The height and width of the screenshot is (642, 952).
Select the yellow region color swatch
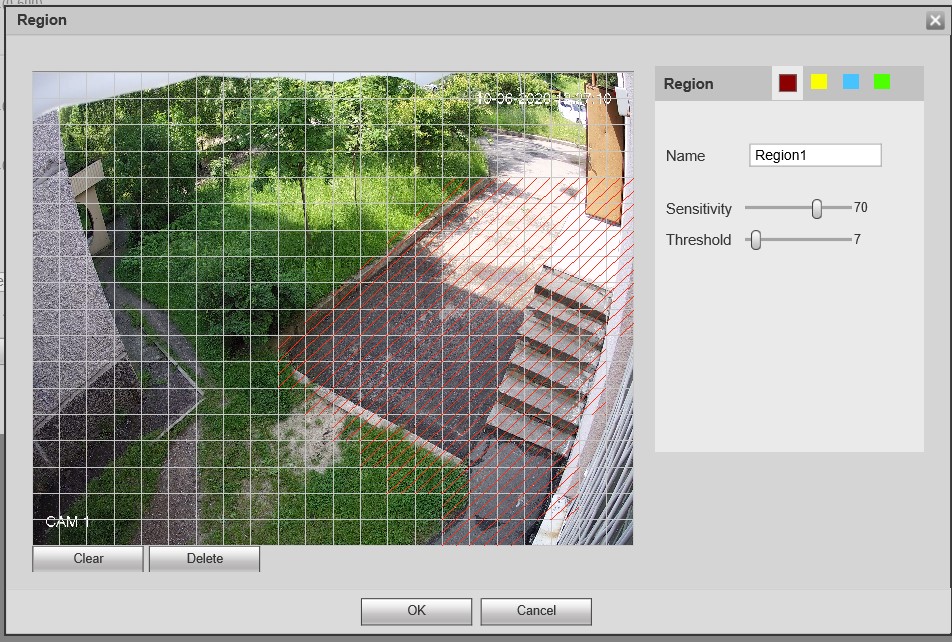(819, 82)
